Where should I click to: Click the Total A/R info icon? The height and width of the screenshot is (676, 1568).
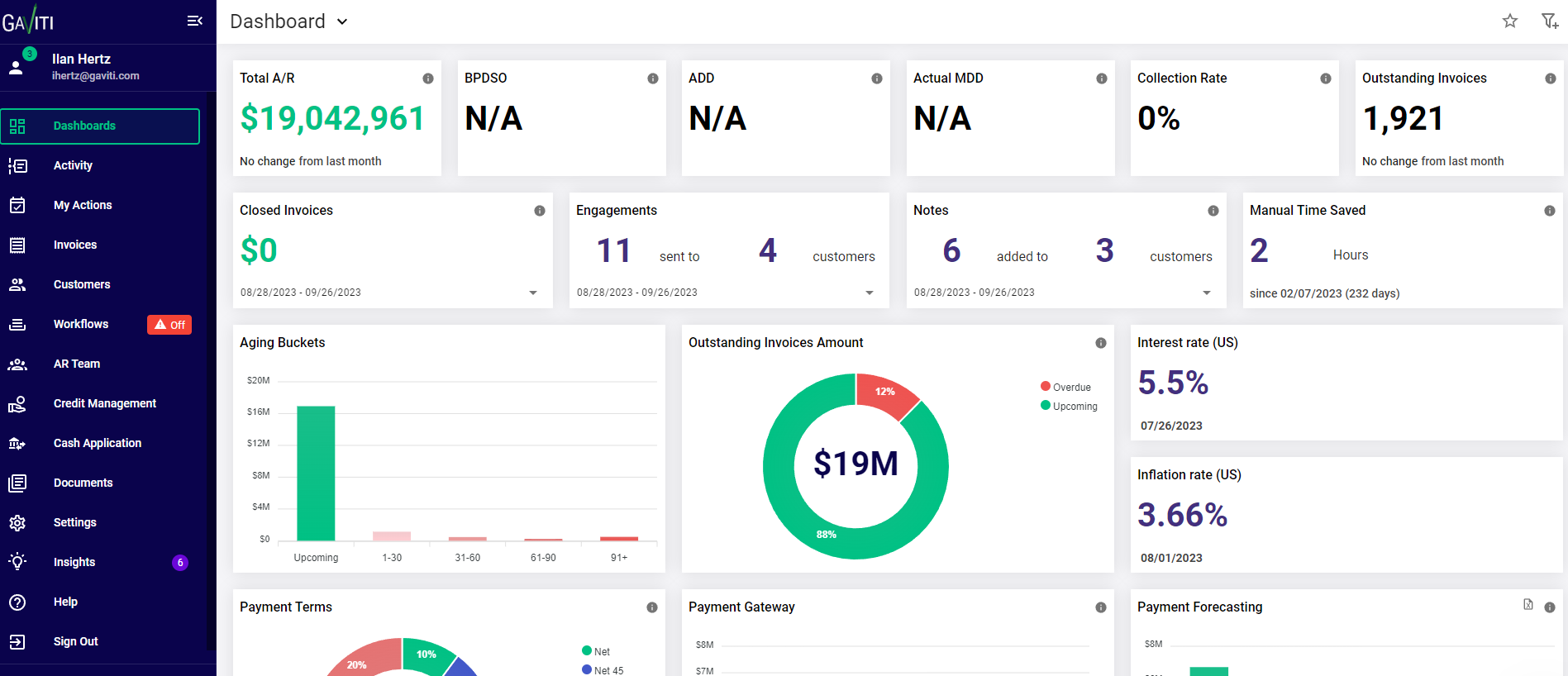(428, 79)
